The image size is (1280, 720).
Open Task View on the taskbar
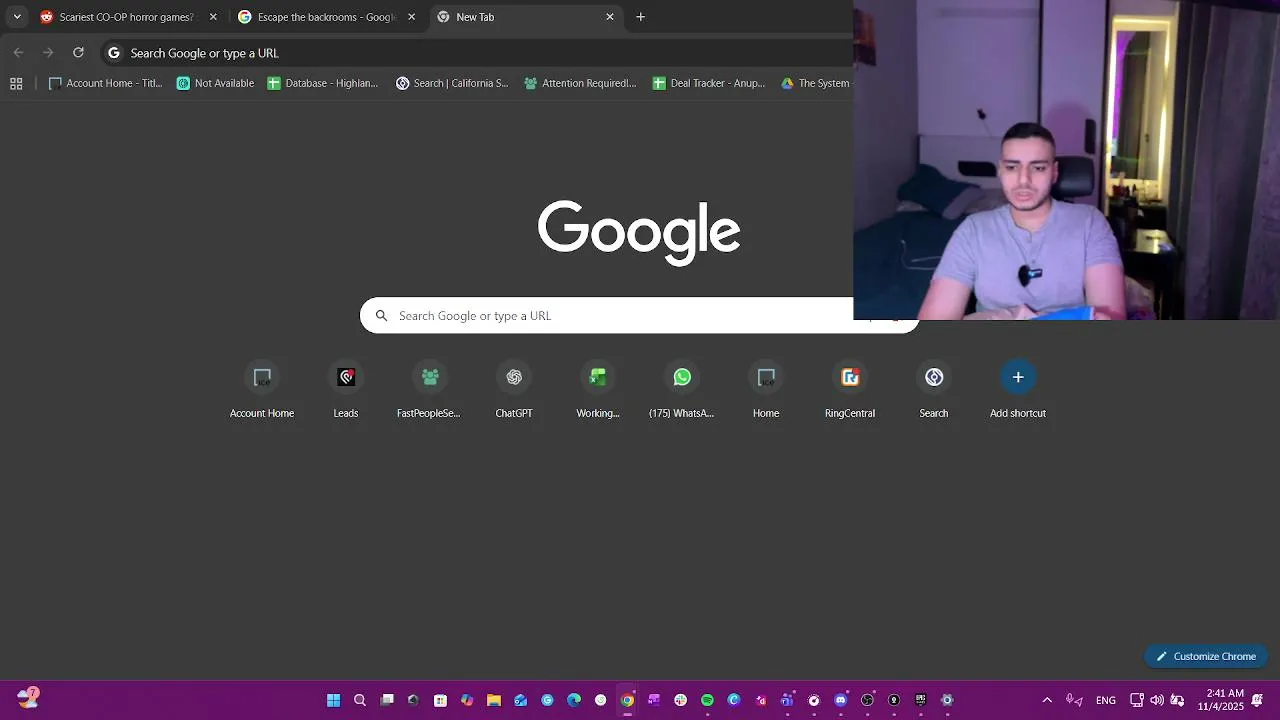[387, 700]
